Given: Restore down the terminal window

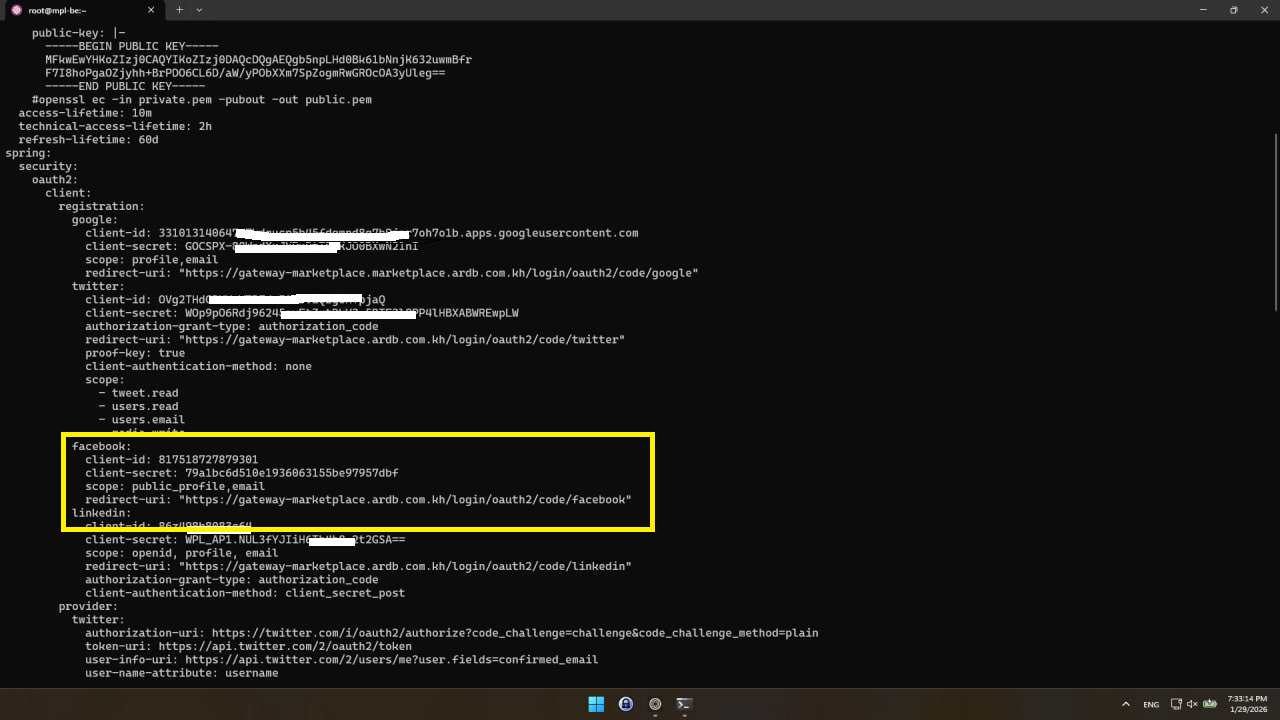Looking at the screenshot, I should [1234, 10].
